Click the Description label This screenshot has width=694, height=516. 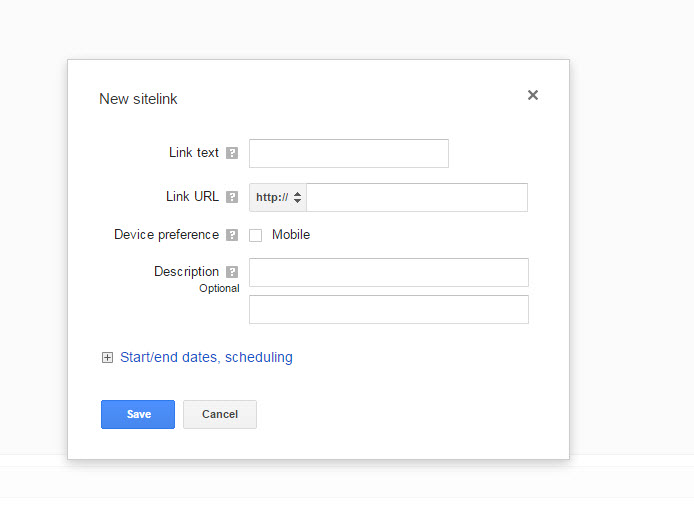pos(186,272)
